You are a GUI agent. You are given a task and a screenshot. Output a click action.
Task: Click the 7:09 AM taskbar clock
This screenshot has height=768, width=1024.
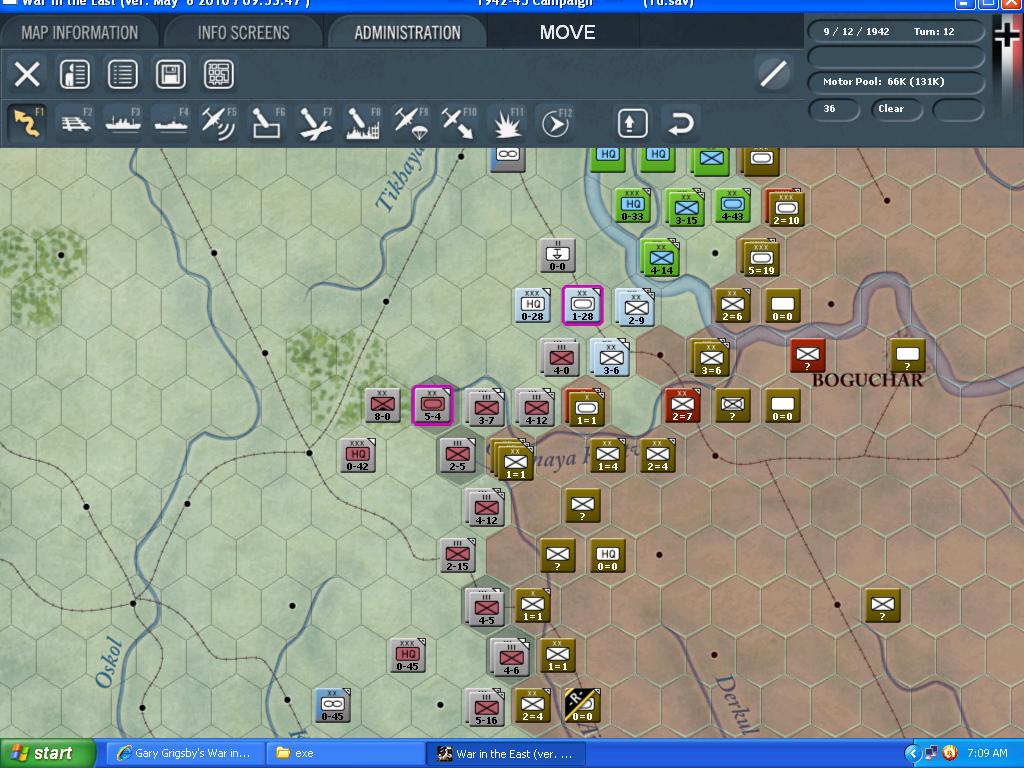[987, 754]
